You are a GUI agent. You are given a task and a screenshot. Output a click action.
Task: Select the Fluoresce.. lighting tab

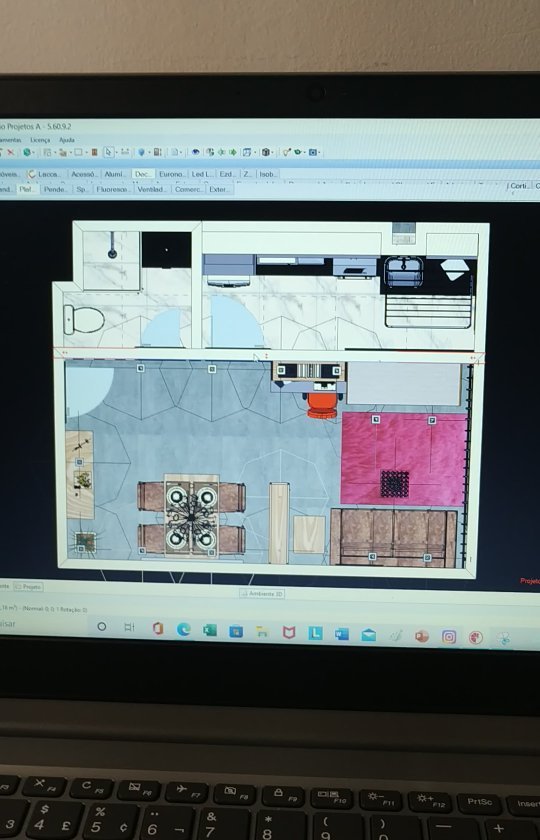click(113, 189)
